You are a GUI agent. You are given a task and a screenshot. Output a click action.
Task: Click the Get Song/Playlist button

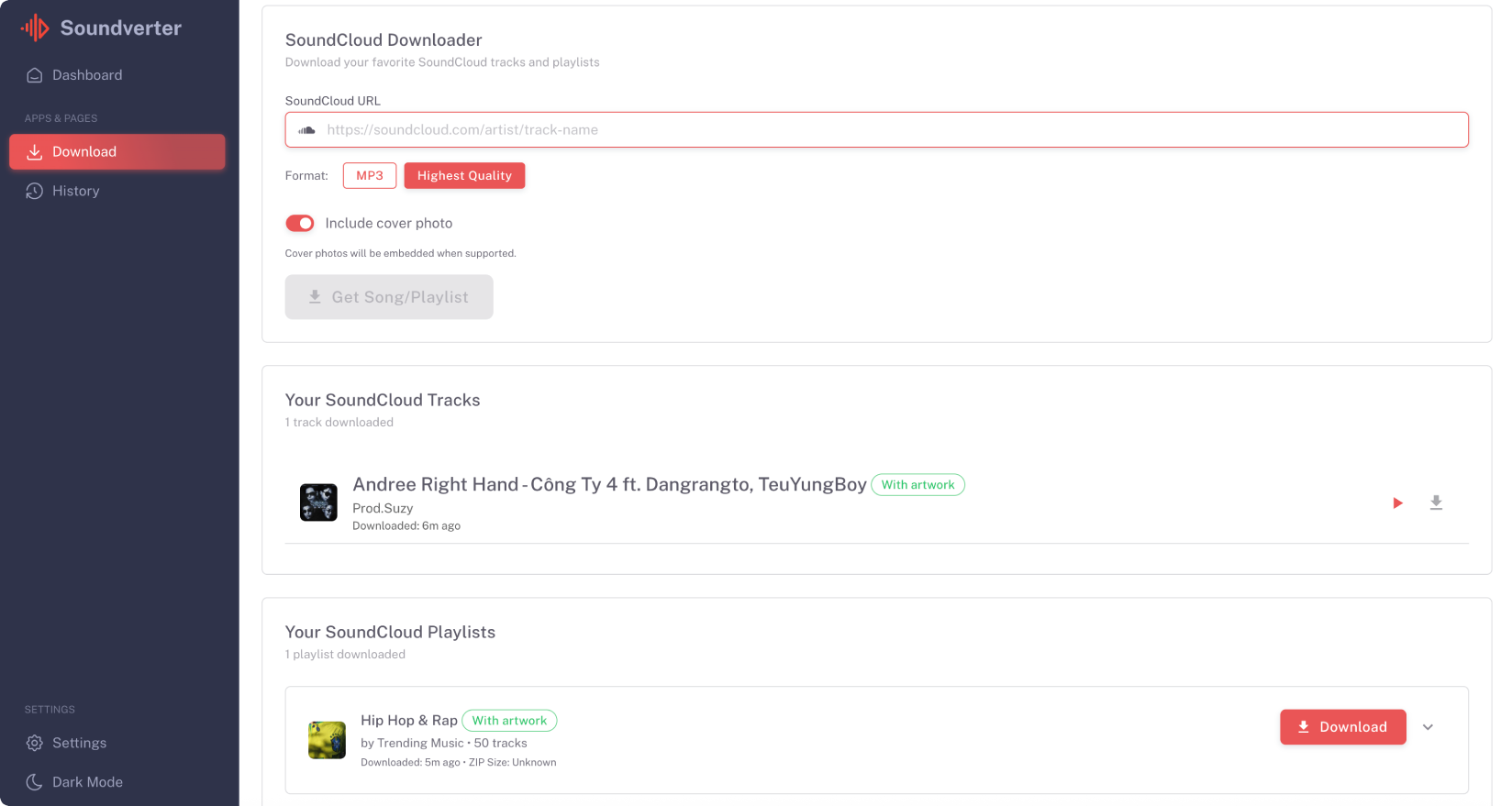coord(389,297)
